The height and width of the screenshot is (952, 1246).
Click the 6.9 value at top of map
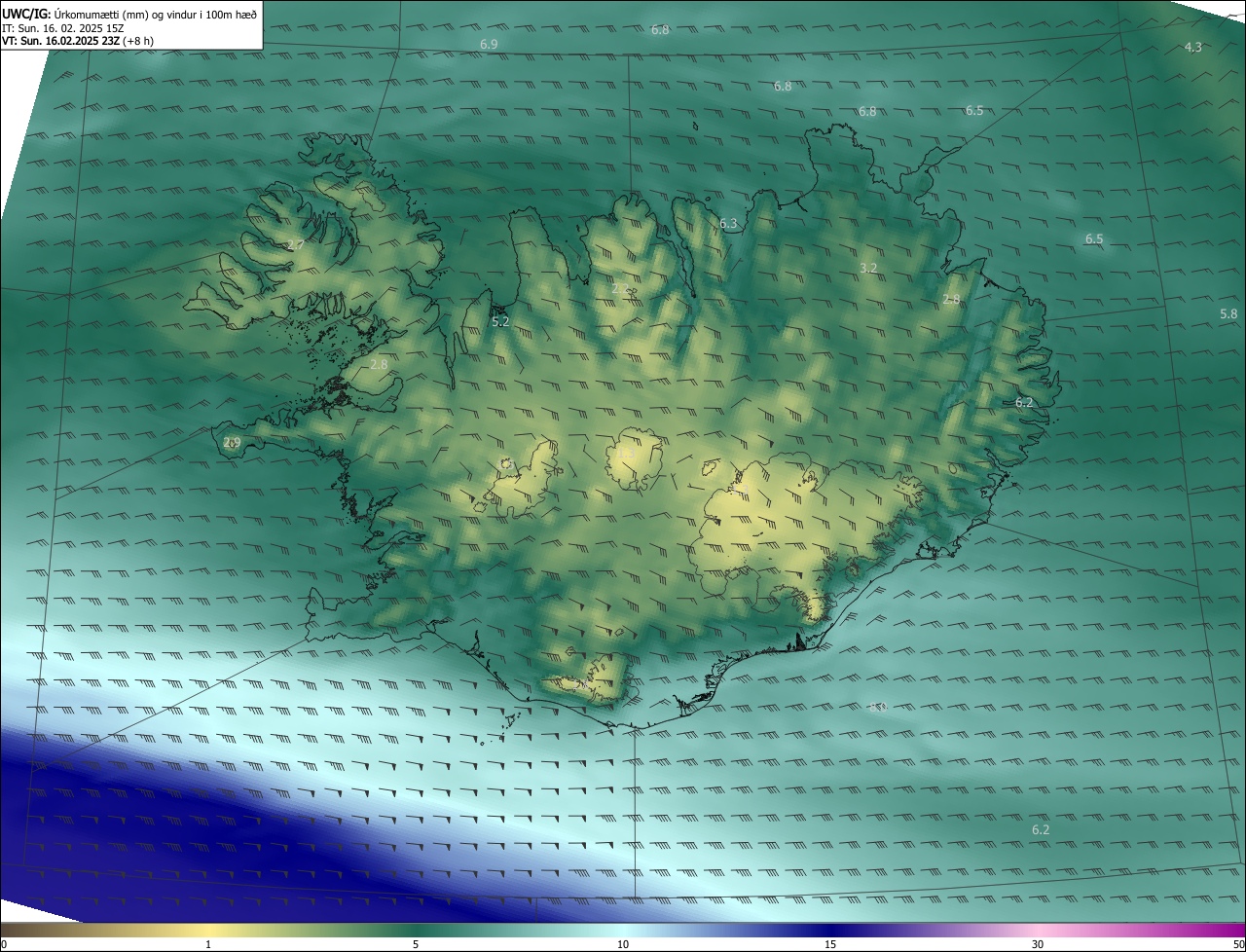[489, 45]
